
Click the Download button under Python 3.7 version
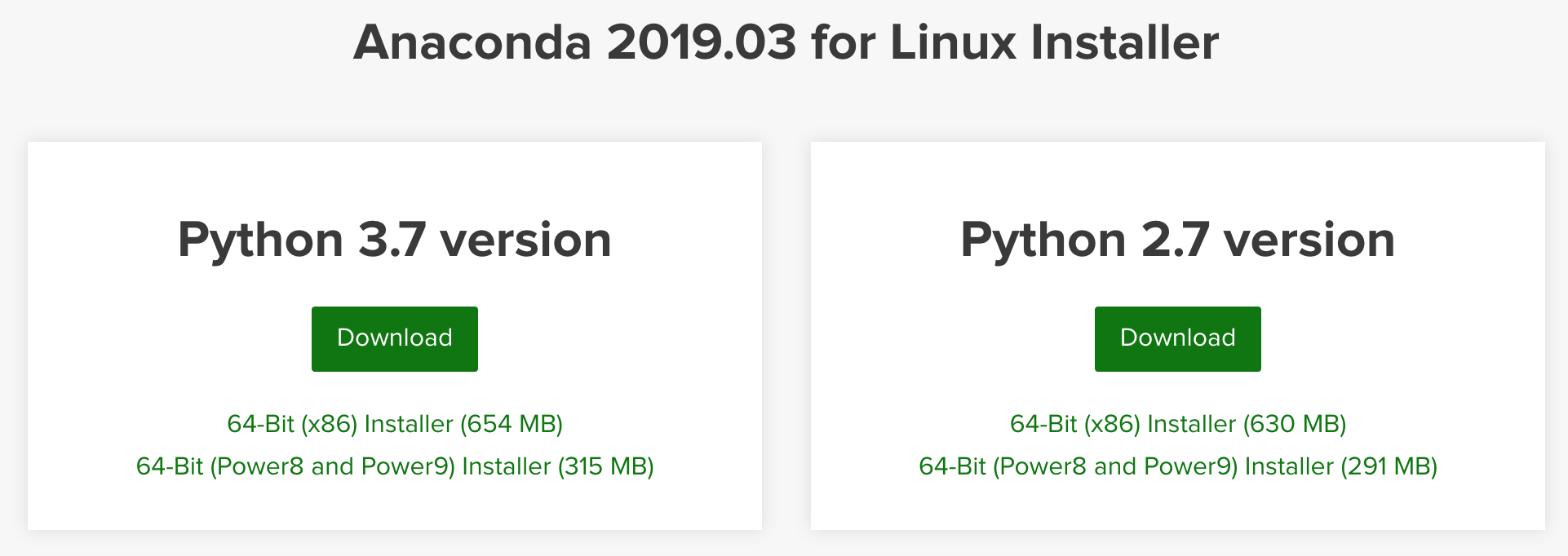click(x=394, y=338)
